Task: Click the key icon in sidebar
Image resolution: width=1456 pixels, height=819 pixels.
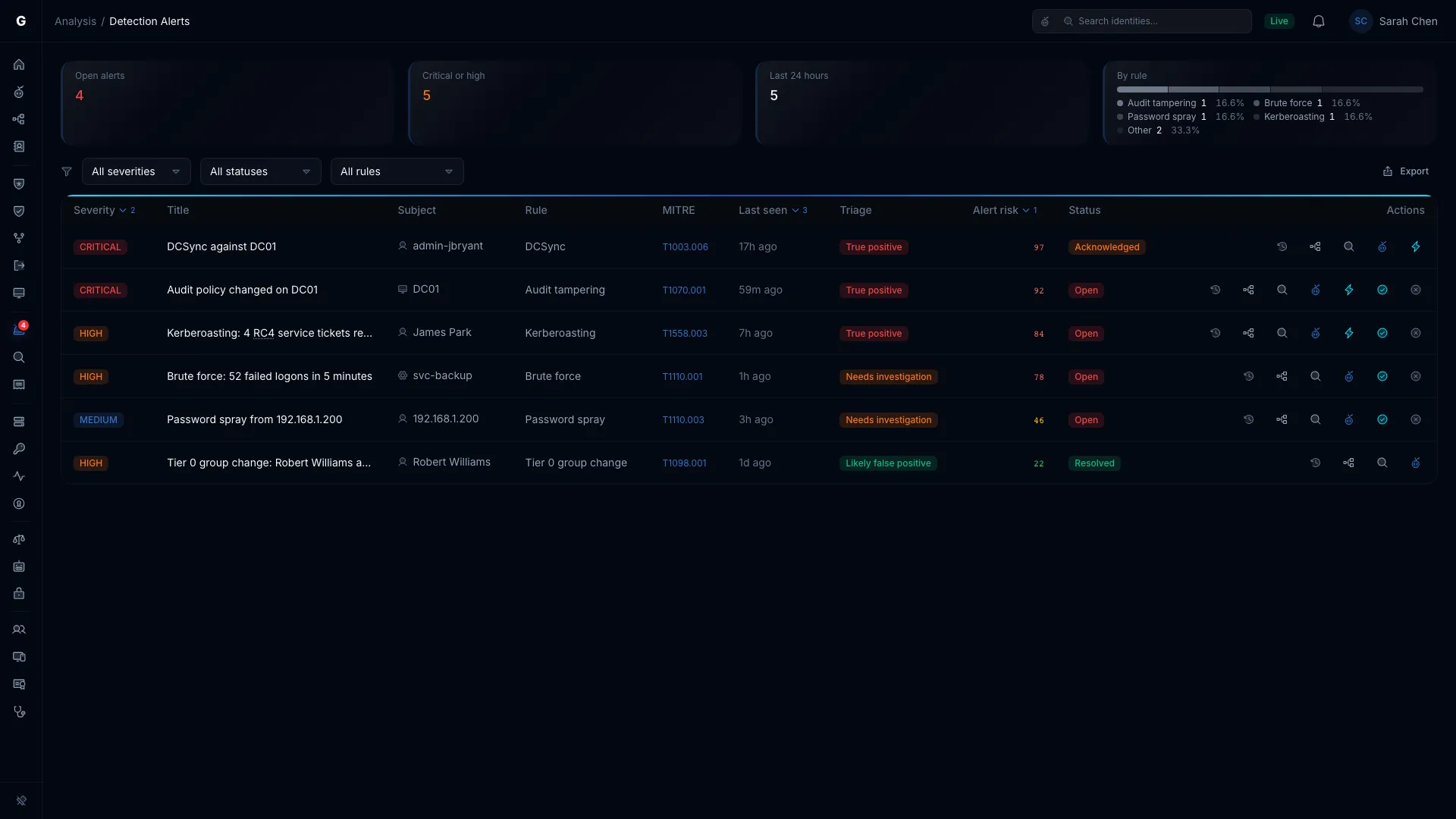Action: tap(19, 449)
